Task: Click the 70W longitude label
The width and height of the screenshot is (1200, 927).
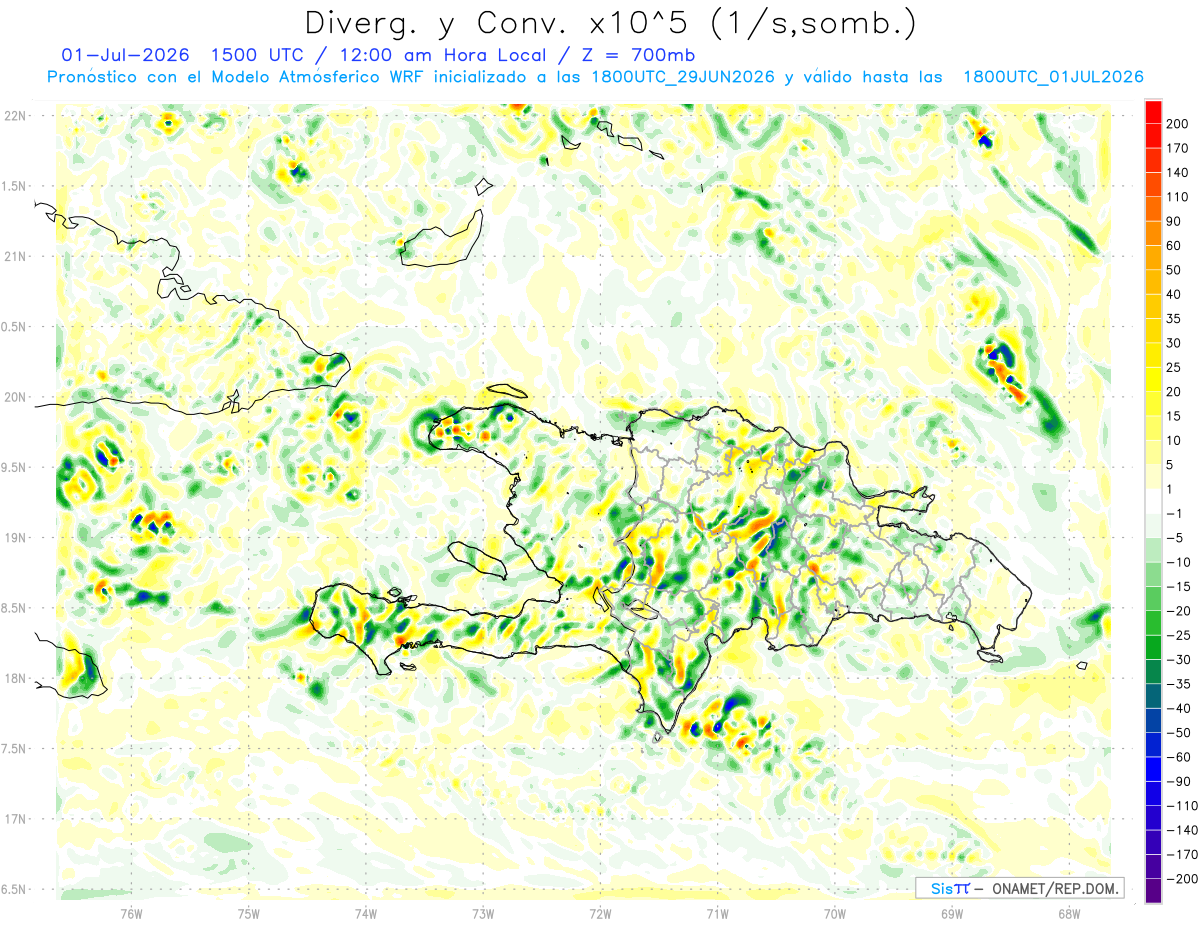Action: 835,913
